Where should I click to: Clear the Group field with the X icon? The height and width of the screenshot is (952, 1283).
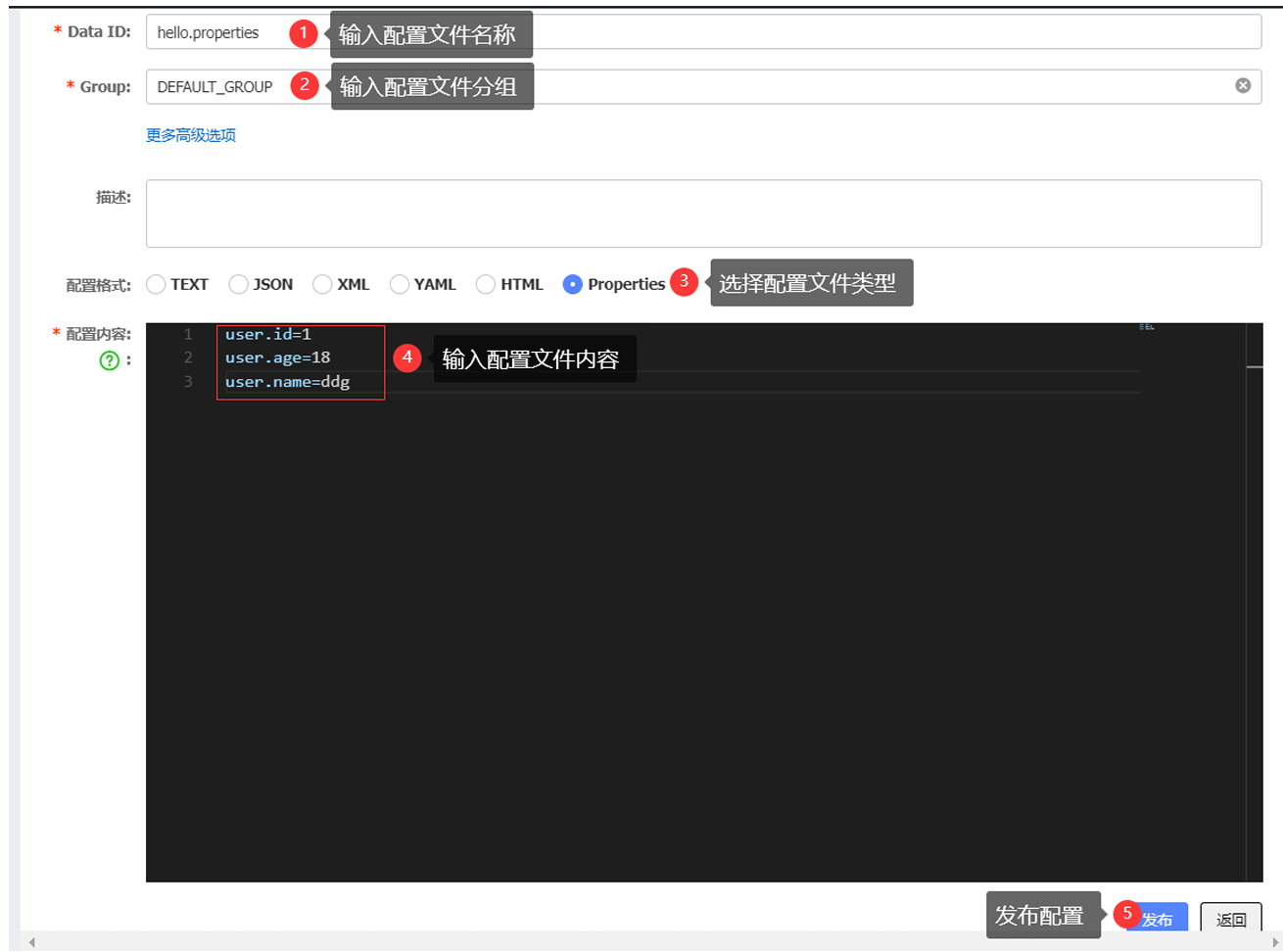click(1243, 86)
